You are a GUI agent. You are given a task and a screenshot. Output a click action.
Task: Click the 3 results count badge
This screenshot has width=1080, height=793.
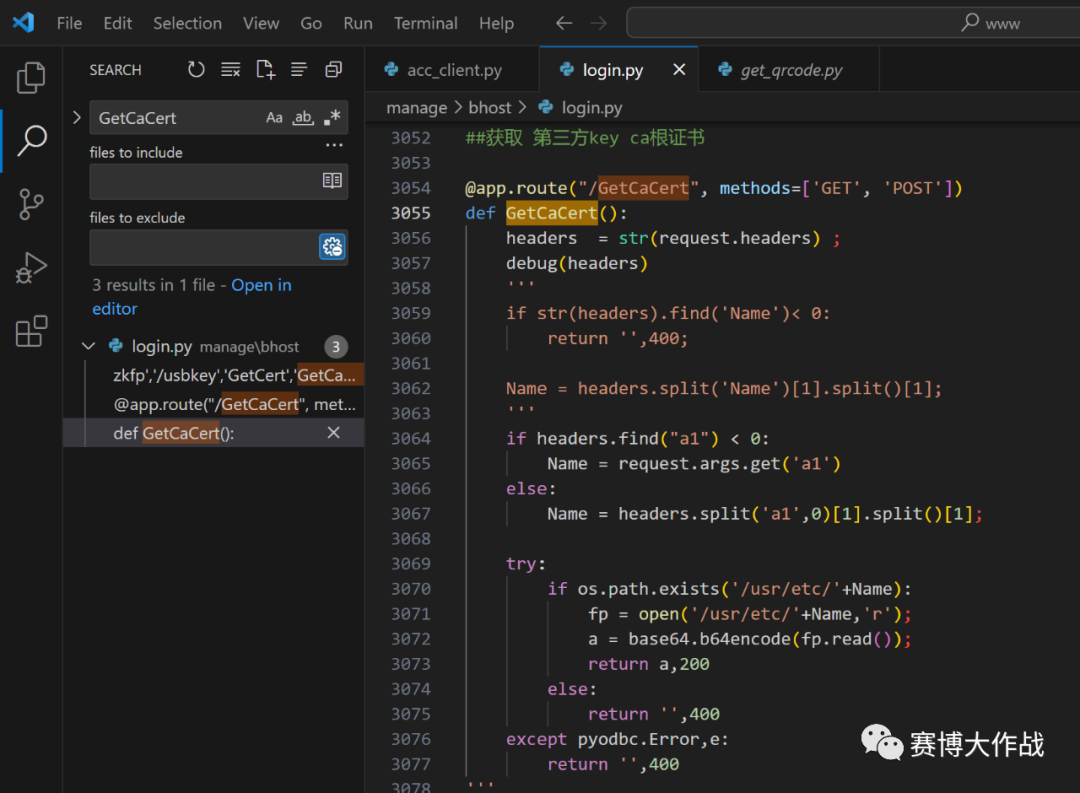click(336, 347)
